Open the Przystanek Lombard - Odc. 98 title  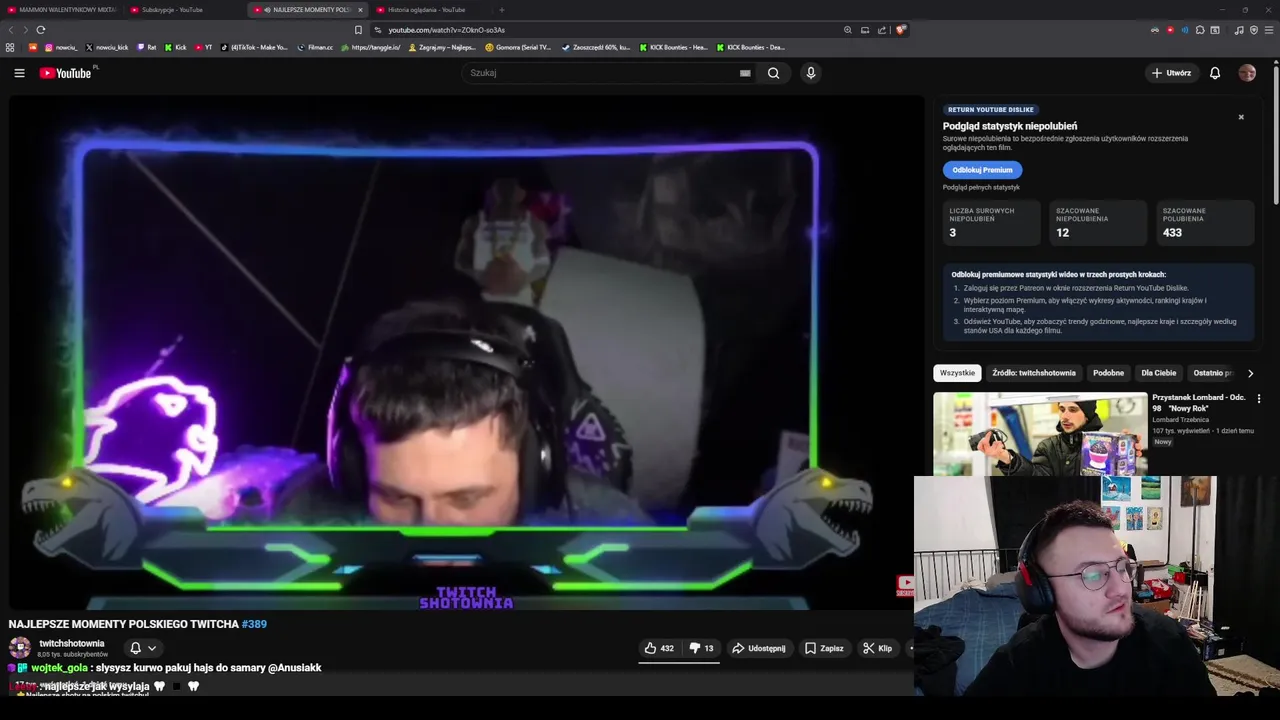[x=1199, y=402]
